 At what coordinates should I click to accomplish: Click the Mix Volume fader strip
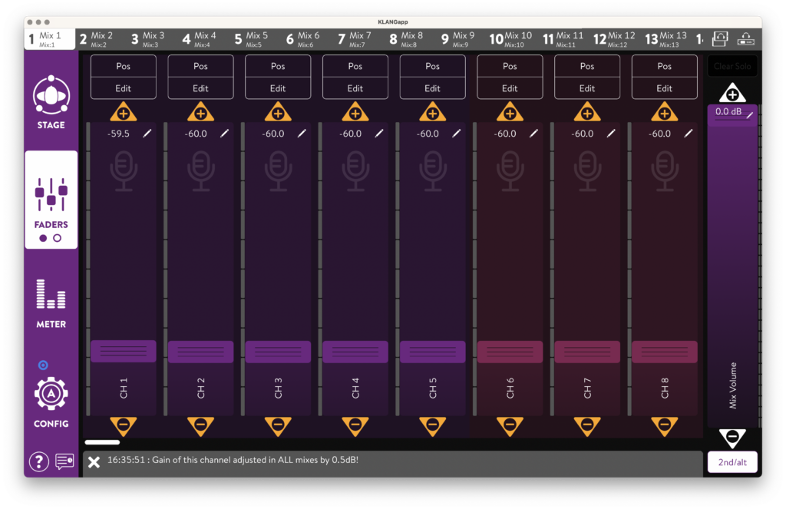point(732,266)
